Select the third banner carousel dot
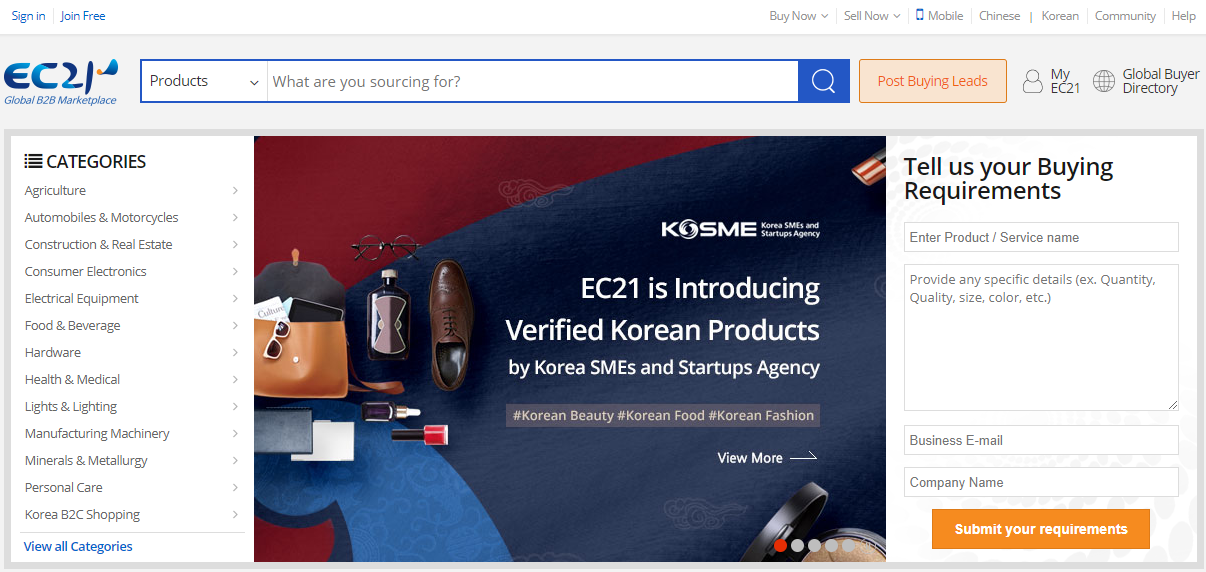The height and width of the screenshot is (572, 1206). [x=814, y=545]
